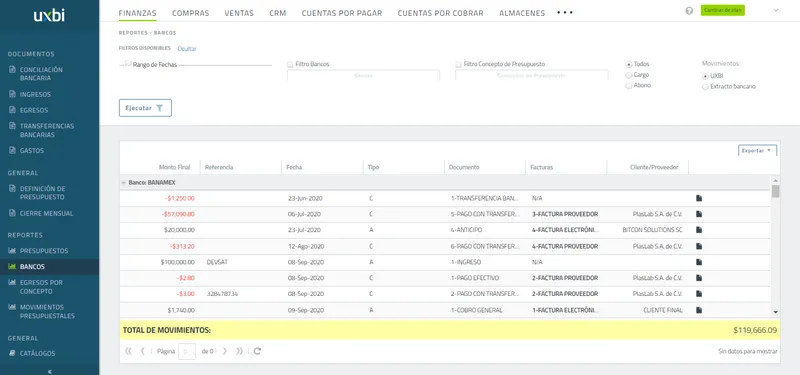
Task: Open document icon for 23-Jun-2020 row
Action: click(x=699, y=198)
